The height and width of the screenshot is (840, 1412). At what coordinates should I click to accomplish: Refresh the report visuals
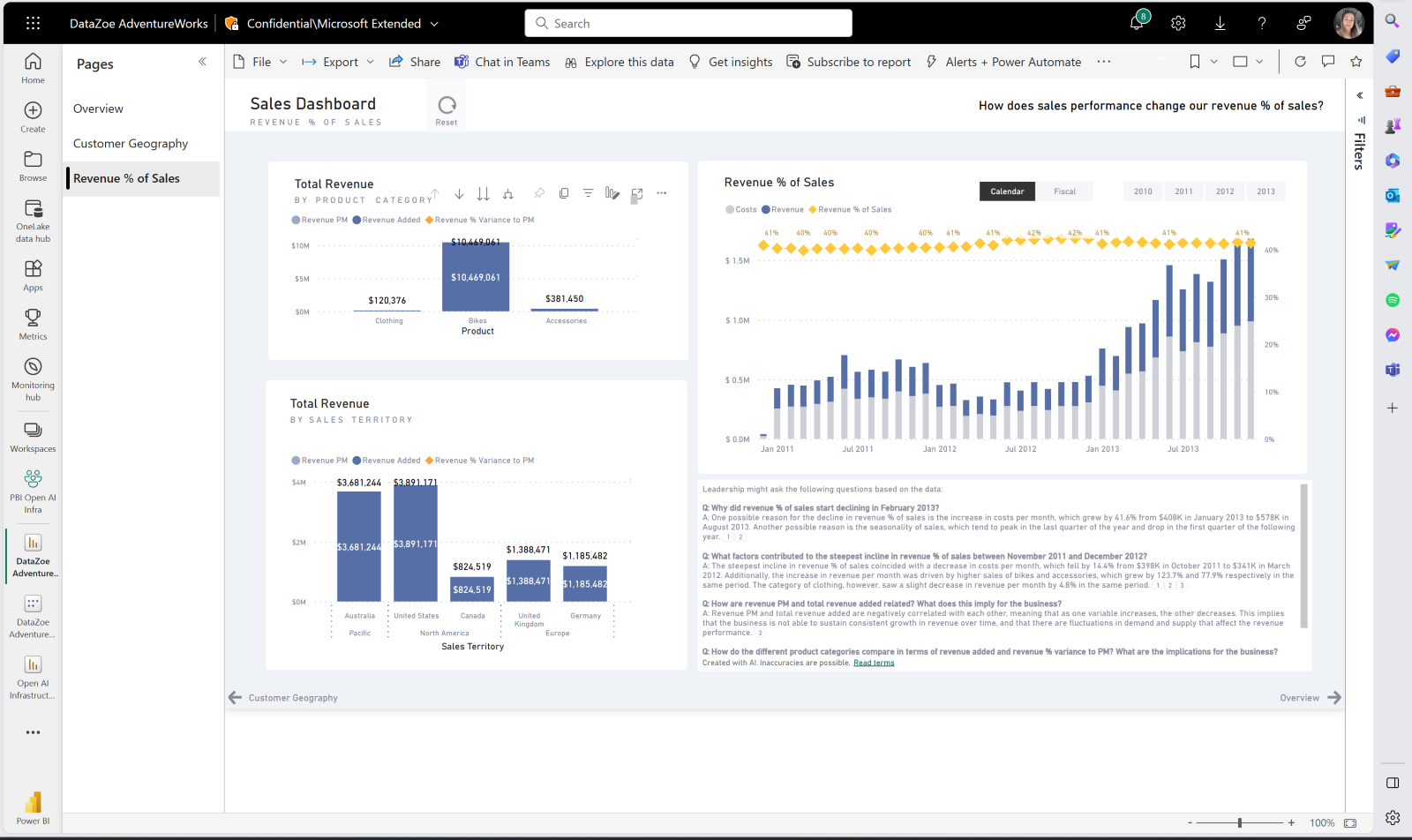pyautogui.click(x=1300, y=62)
